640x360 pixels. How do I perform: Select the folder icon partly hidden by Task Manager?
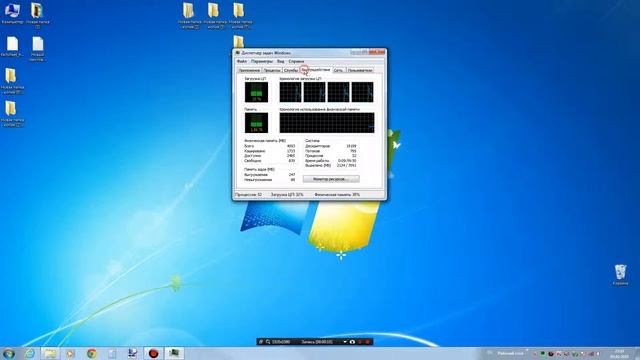239,41
